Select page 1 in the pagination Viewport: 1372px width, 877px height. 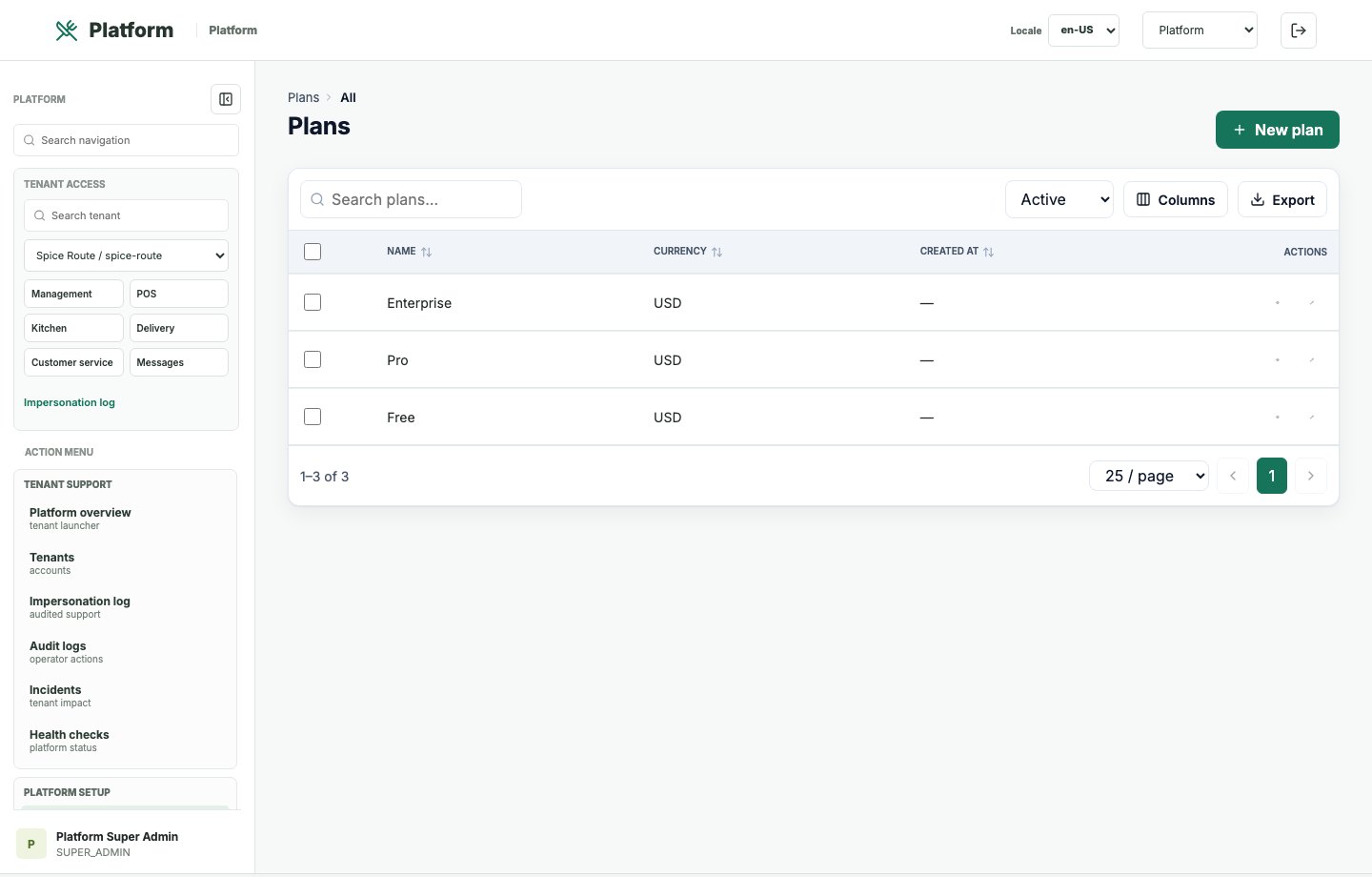(1272, 476)
